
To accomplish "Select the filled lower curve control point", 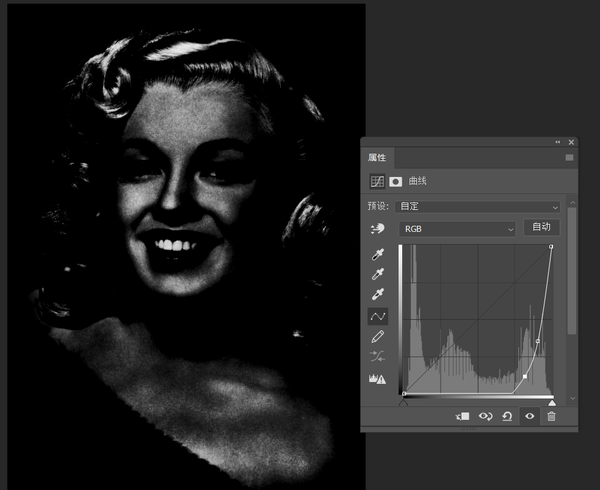I will tap(525, 376).
